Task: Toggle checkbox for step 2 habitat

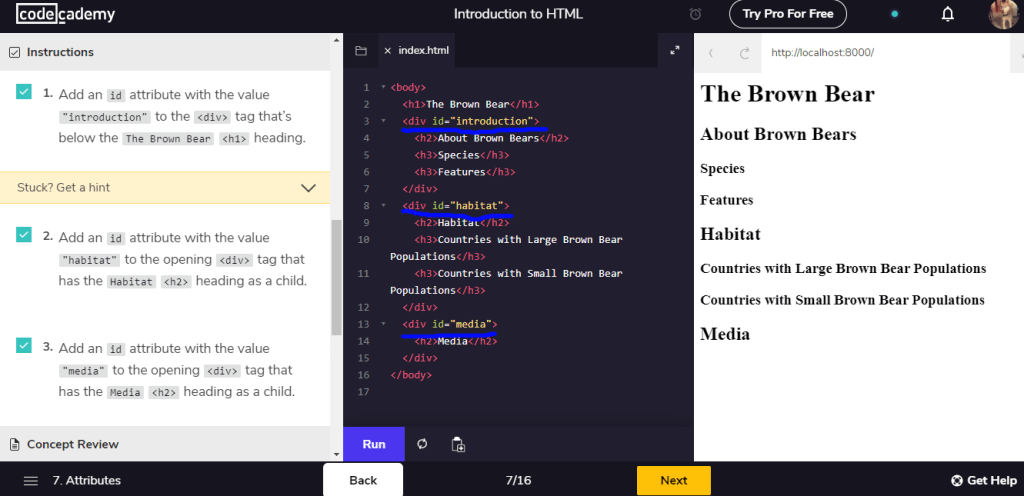Action: 24,235
